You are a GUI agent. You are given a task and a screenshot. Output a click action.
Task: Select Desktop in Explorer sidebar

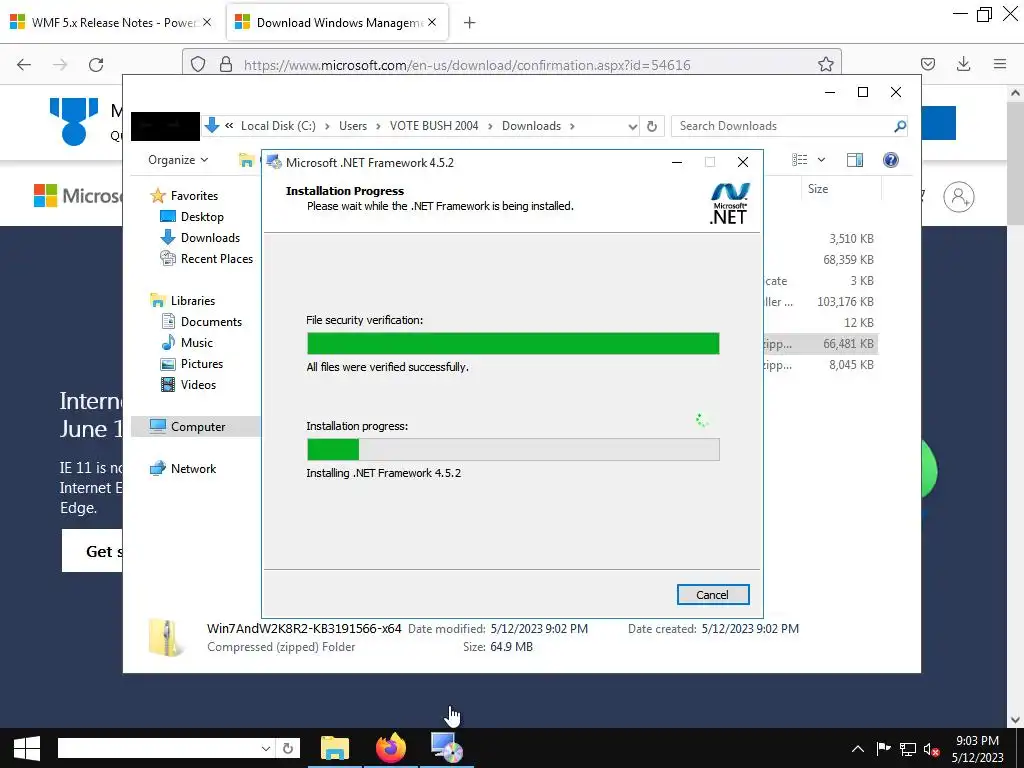point(202,216)
